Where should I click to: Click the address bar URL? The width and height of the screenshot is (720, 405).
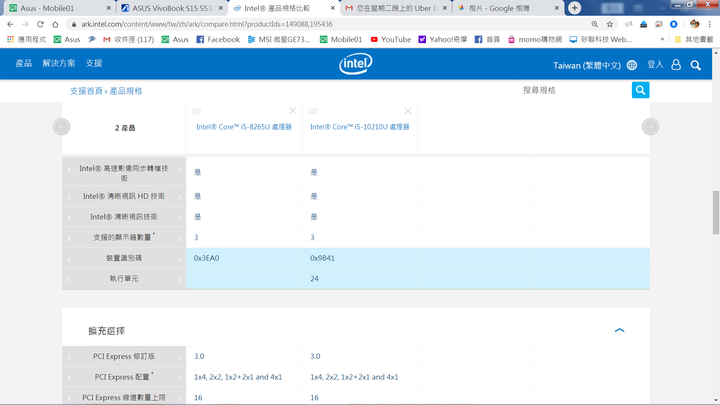pos(207,24)
